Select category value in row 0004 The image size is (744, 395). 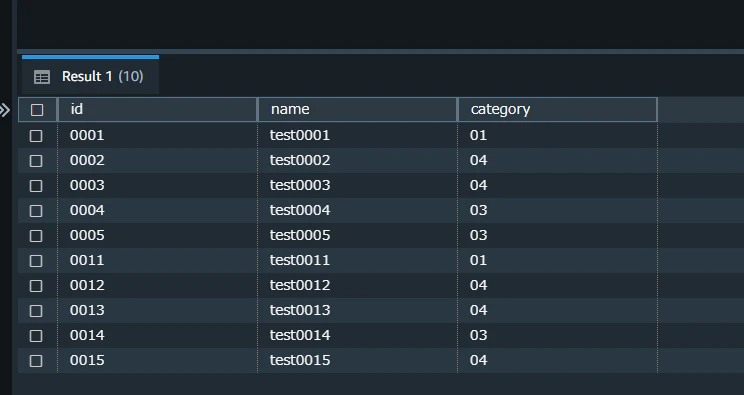[558, 210]
